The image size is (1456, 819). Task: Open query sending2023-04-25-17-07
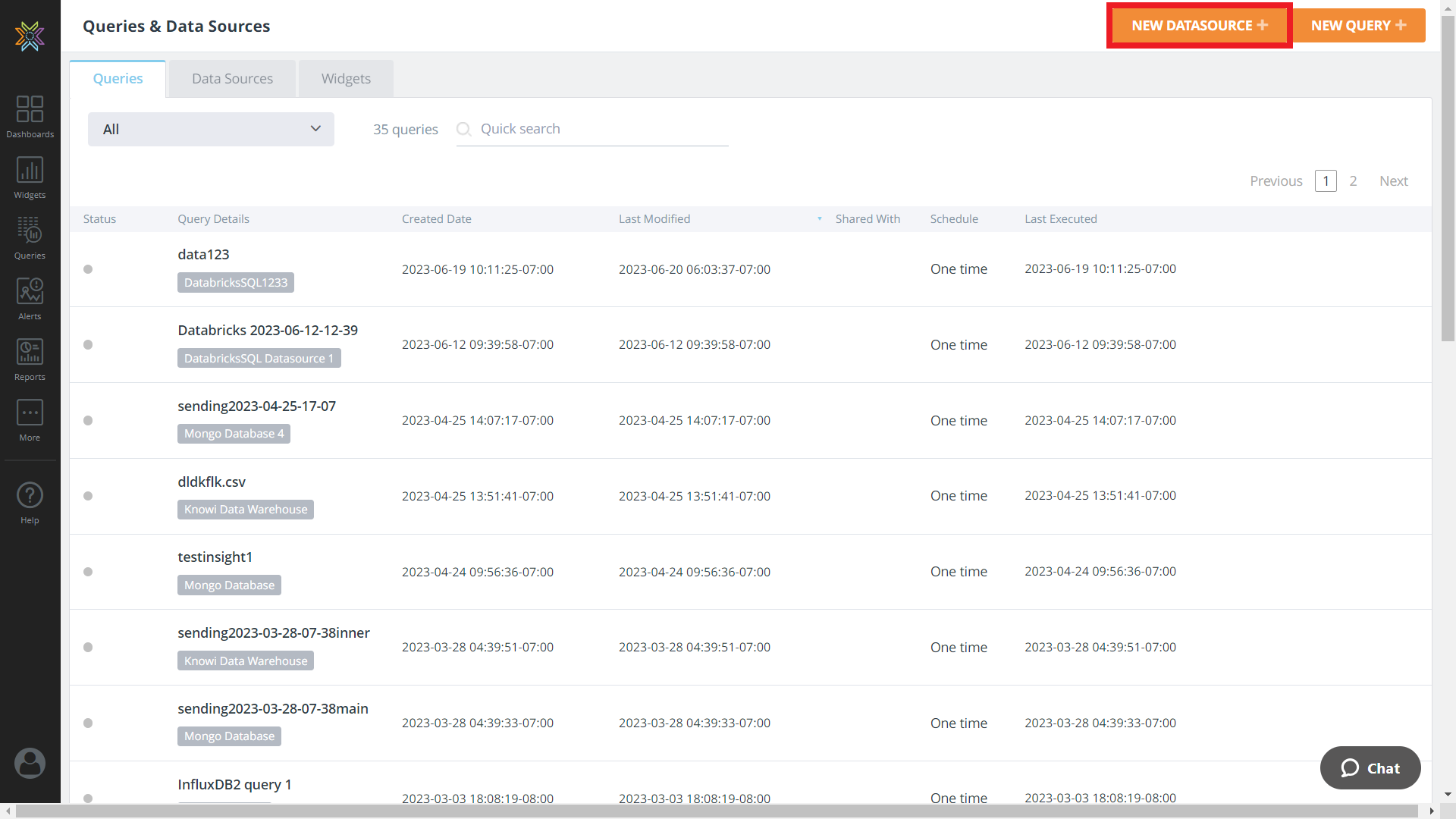tap(256, 406)
